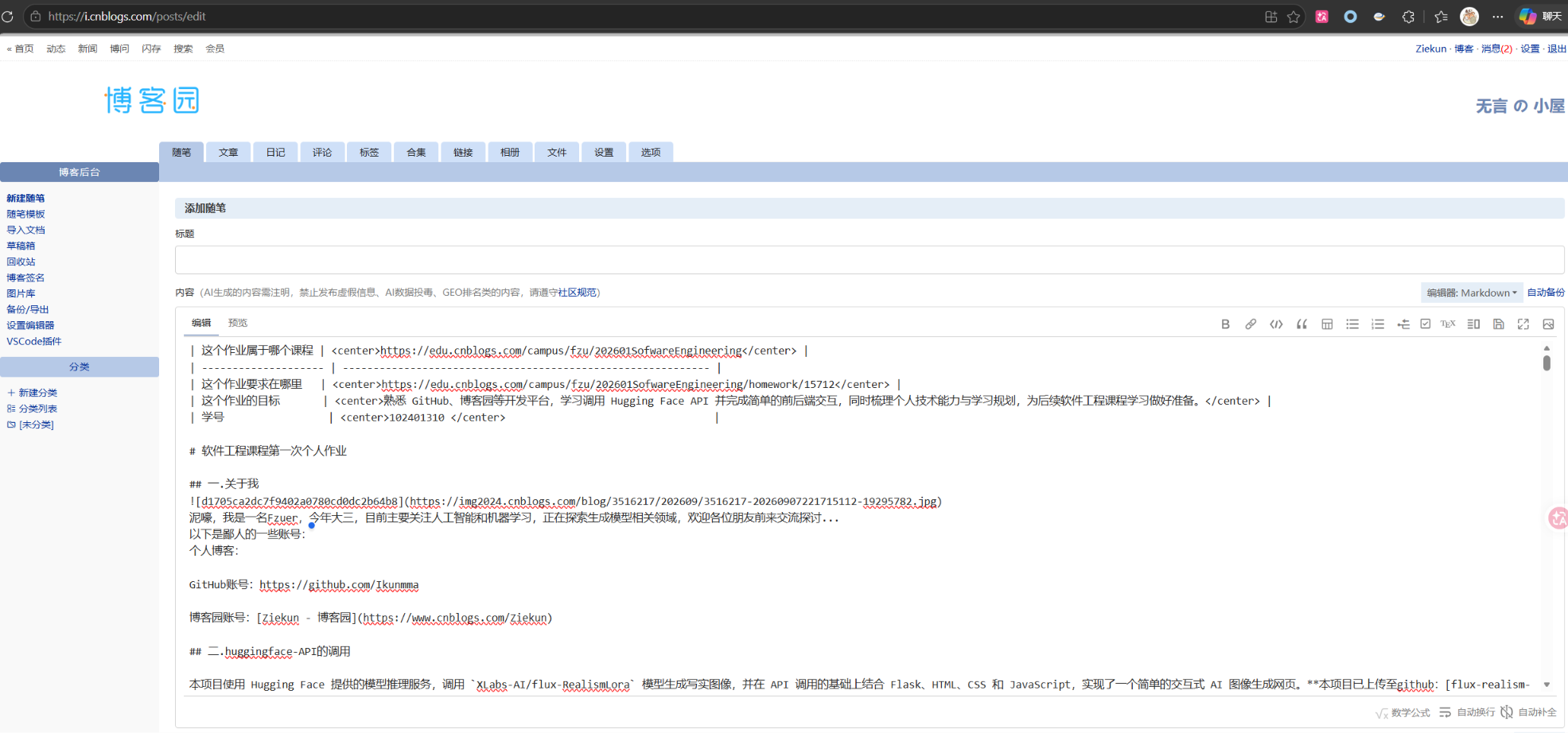Screen dimensions: 1568x733
Task: Insert a blockquote with the quote icon
Action: click(1301, 324)
